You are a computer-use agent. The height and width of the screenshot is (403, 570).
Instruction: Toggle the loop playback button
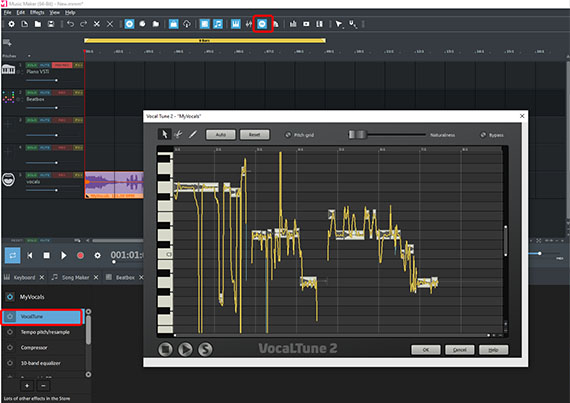(12, 255)
